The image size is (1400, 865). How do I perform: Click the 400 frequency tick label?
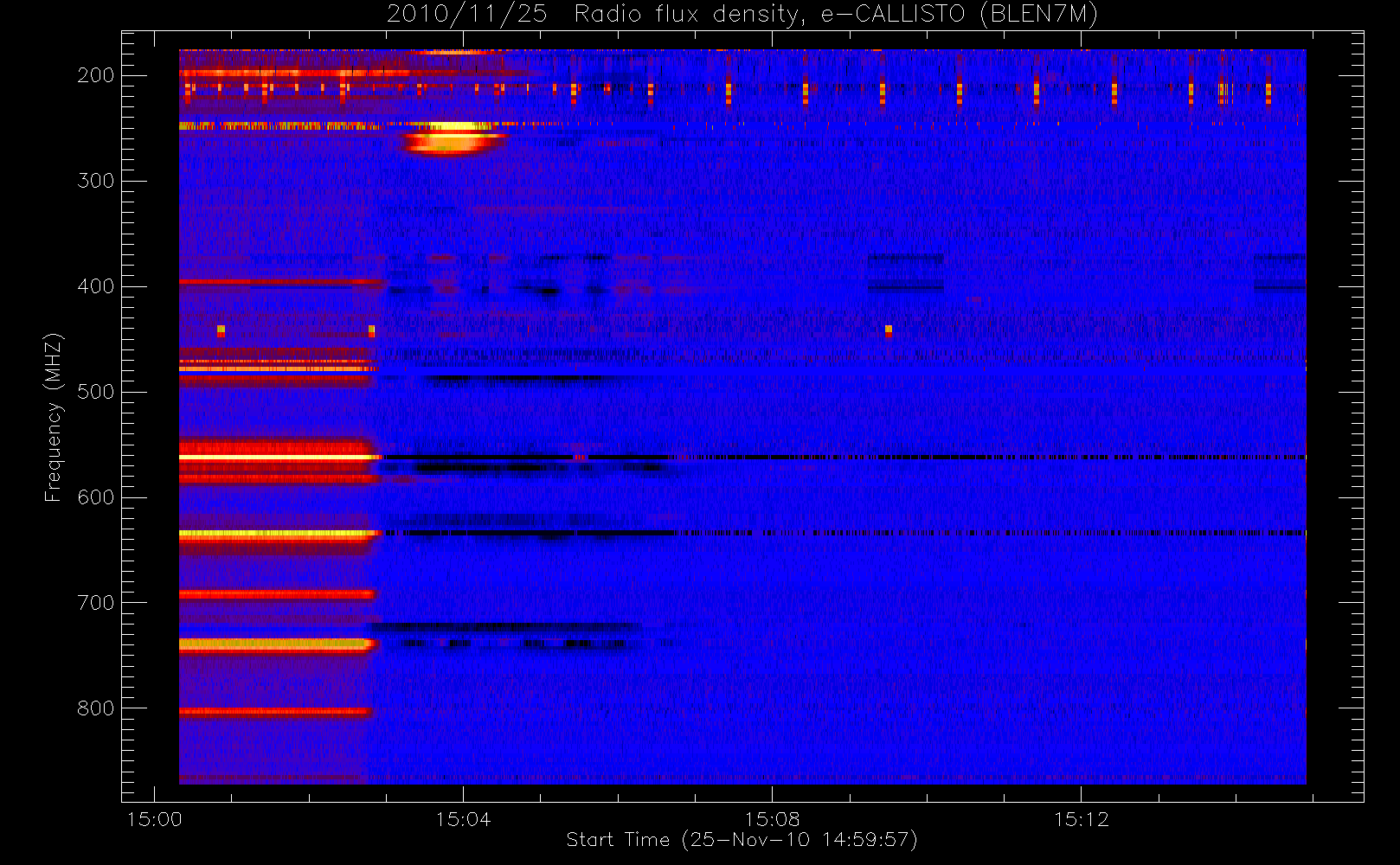coord(95,286)
